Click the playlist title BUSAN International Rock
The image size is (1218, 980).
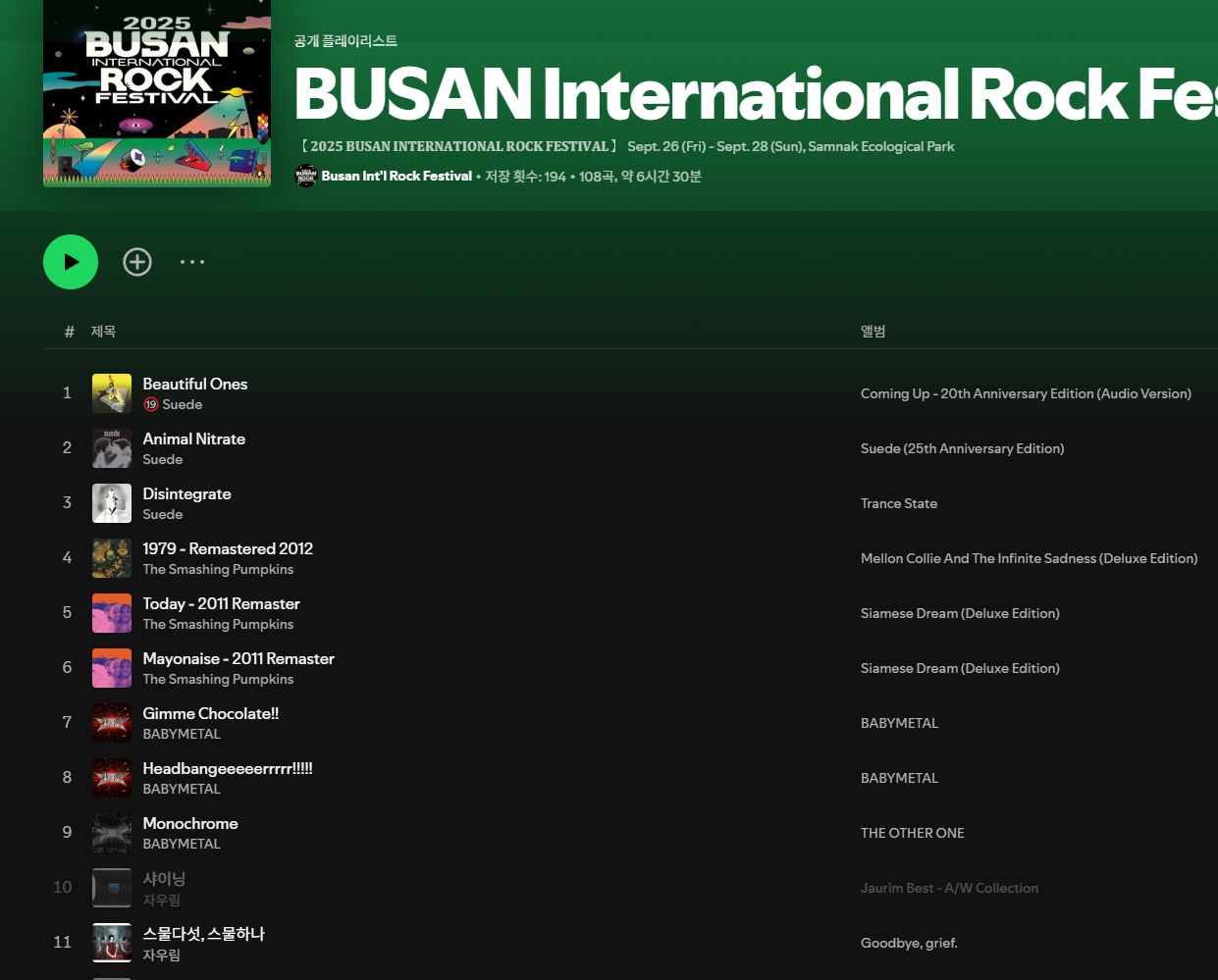pos(756,94)
